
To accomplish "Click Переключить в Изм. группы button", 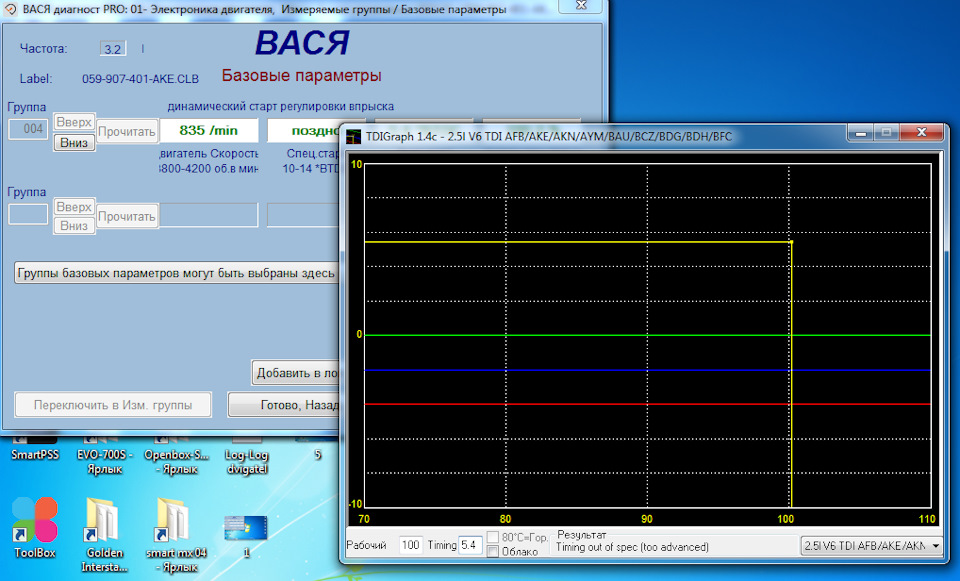I will tap(113, 405).
